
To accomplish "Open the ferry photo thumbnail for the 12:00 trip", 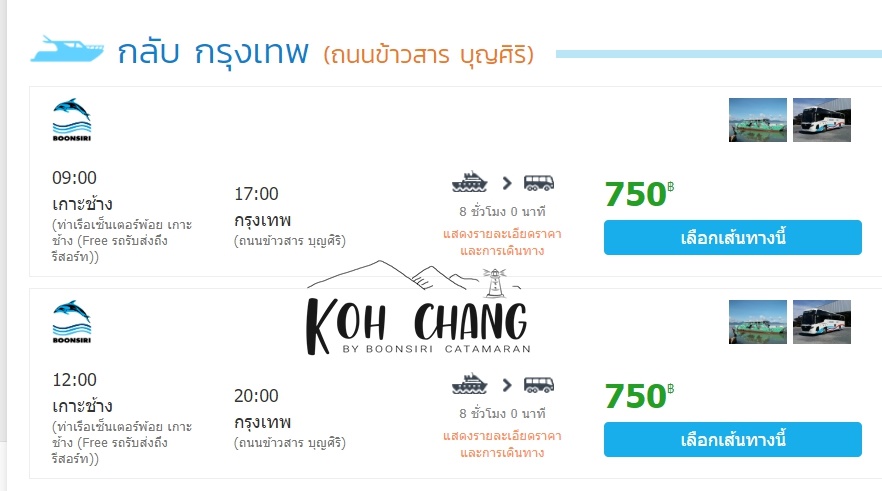I will [758, 321].
